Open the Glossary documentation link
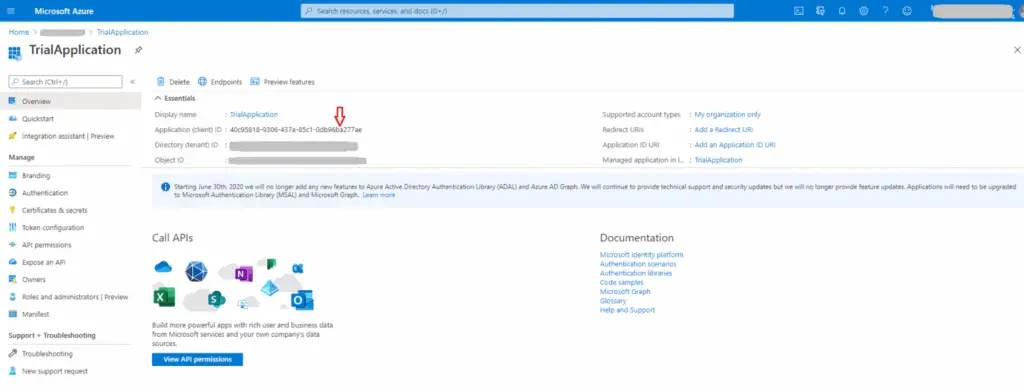1024x392 pixels. pyautogui.click(x=613, y=301)
